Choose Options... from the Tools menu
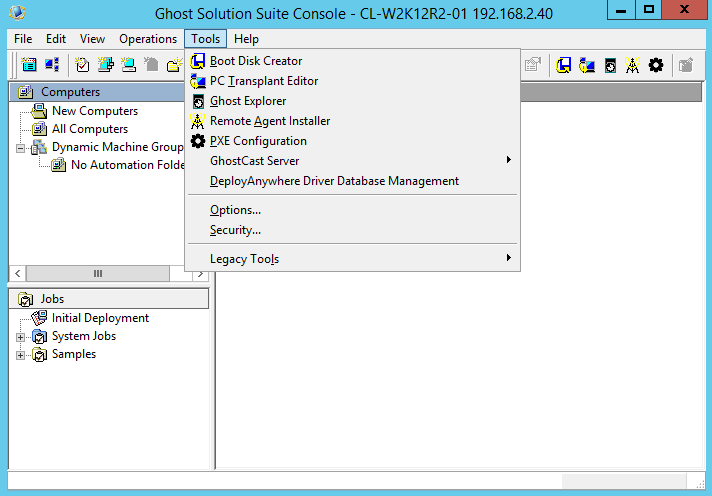712x496 pixels. [x=235, y=210]
